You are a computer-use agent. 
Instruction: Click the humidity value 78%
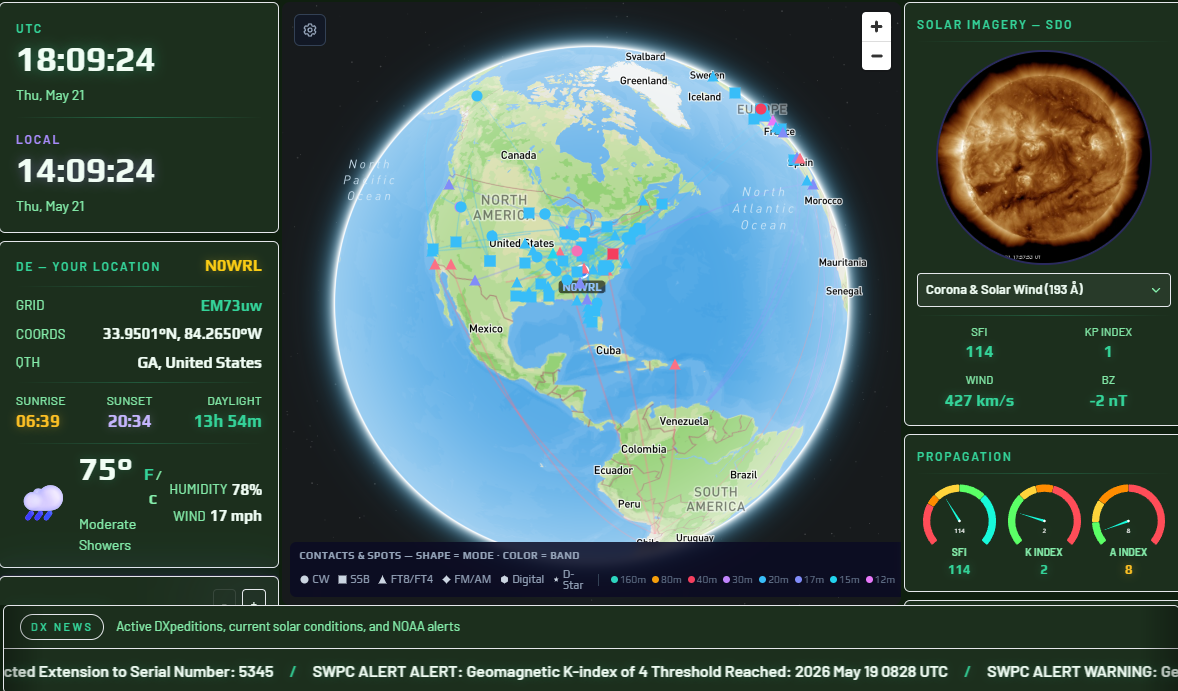(x=246, y=490)
